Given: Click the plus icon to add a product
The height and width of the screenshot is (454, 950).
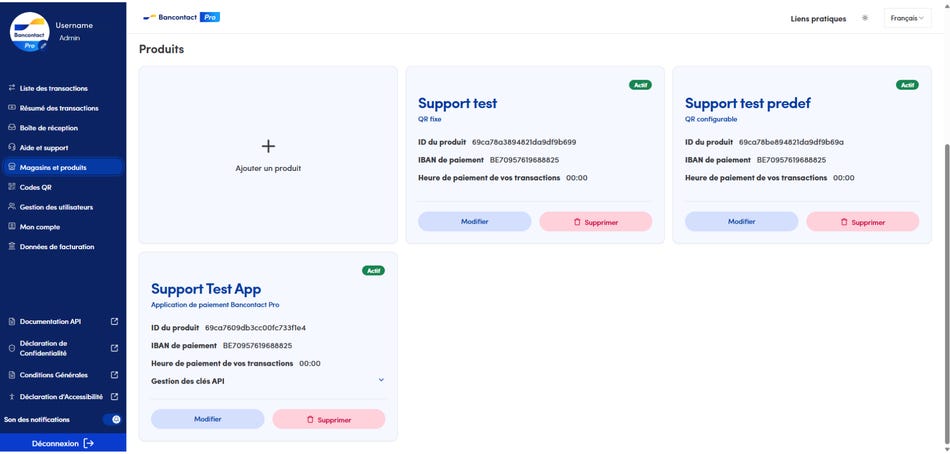Looking at the screenshot, I should click(268, 147).
